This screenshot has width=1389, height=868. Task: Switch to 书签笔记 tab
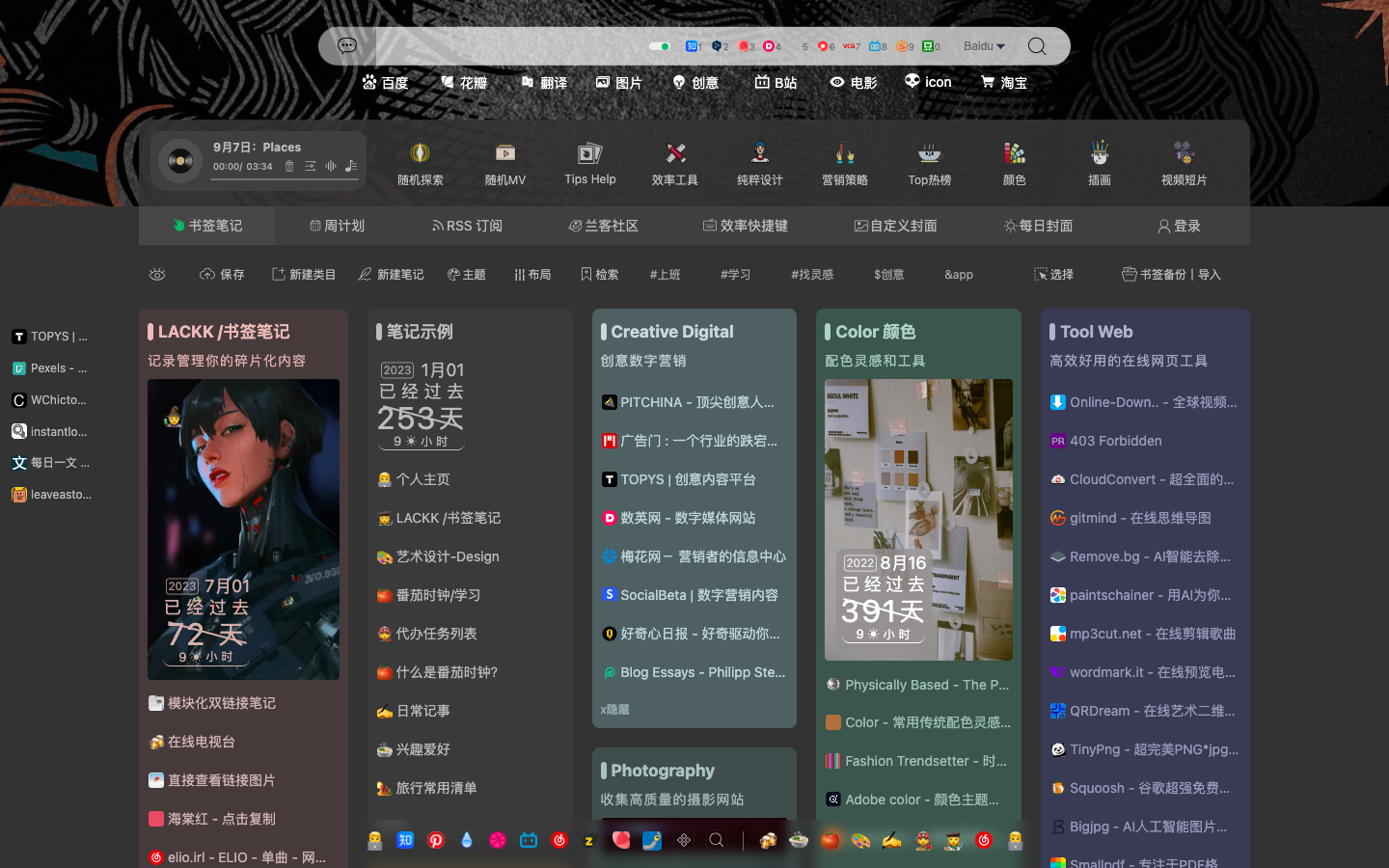click(x=207, y=226)
